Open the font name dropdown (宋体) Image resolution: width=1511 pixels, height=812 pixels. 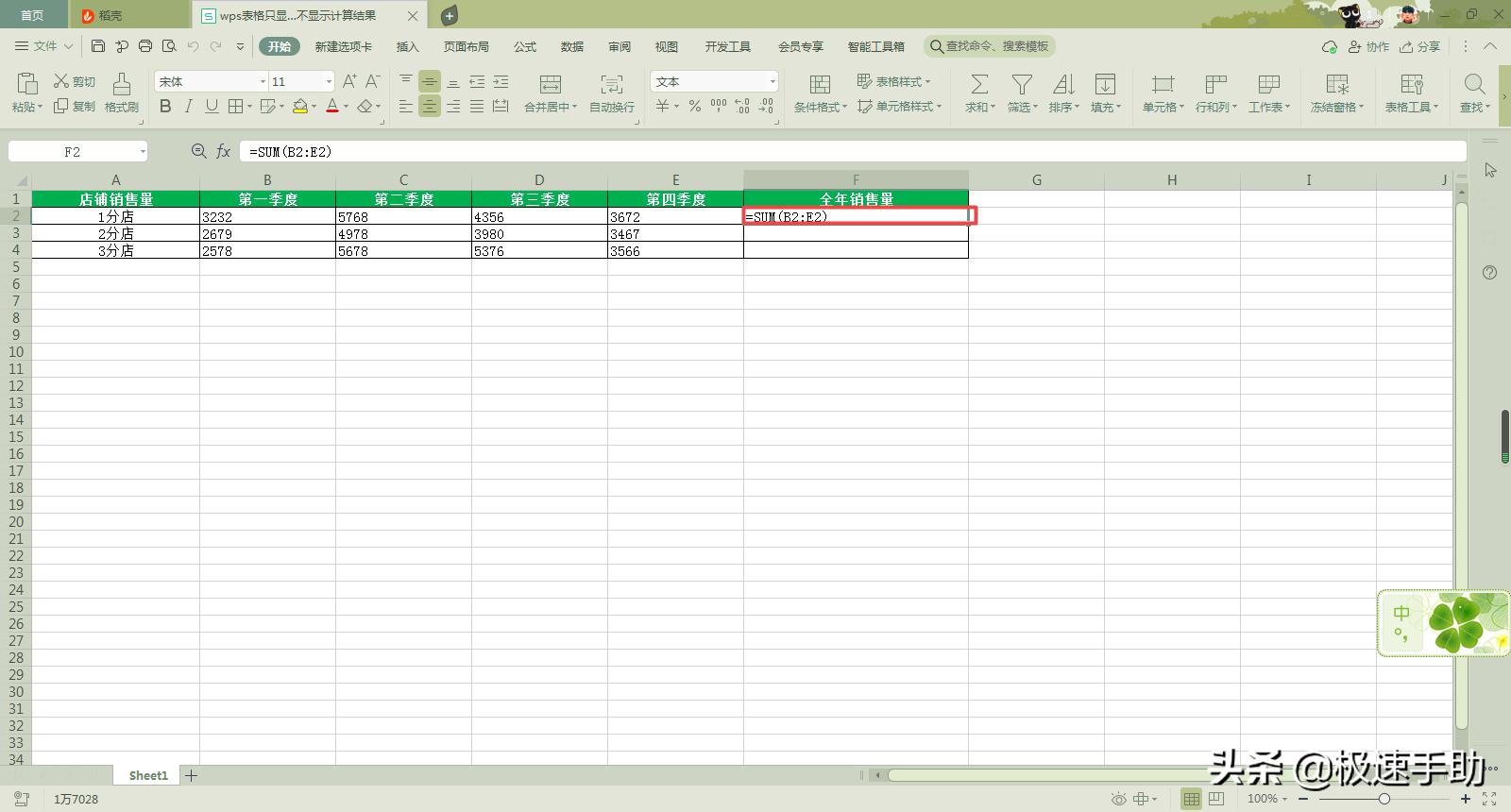263,81
